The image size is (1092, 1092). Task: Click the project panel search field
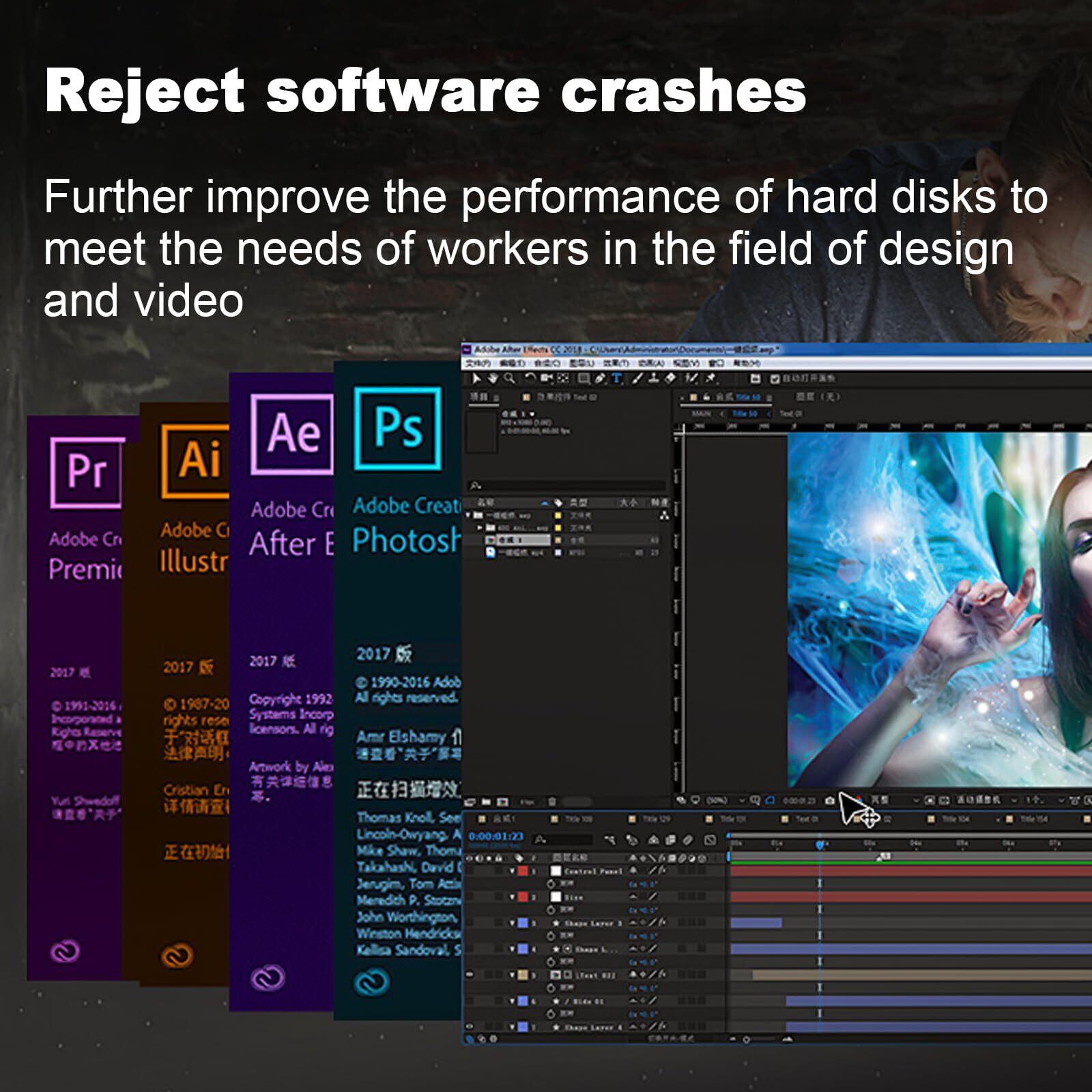[566, 485]
